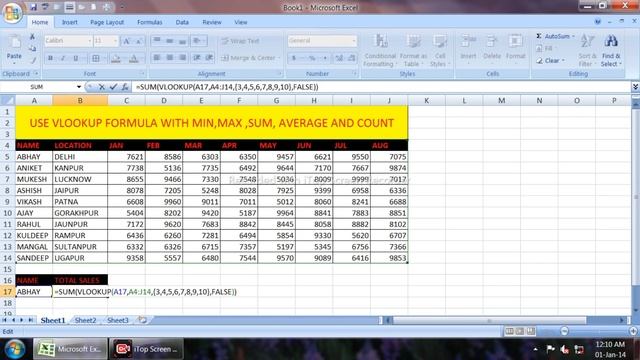Viewport: 640px width, 360px height.
Task: Open the Formulas tab
Action: click(150, 22)
